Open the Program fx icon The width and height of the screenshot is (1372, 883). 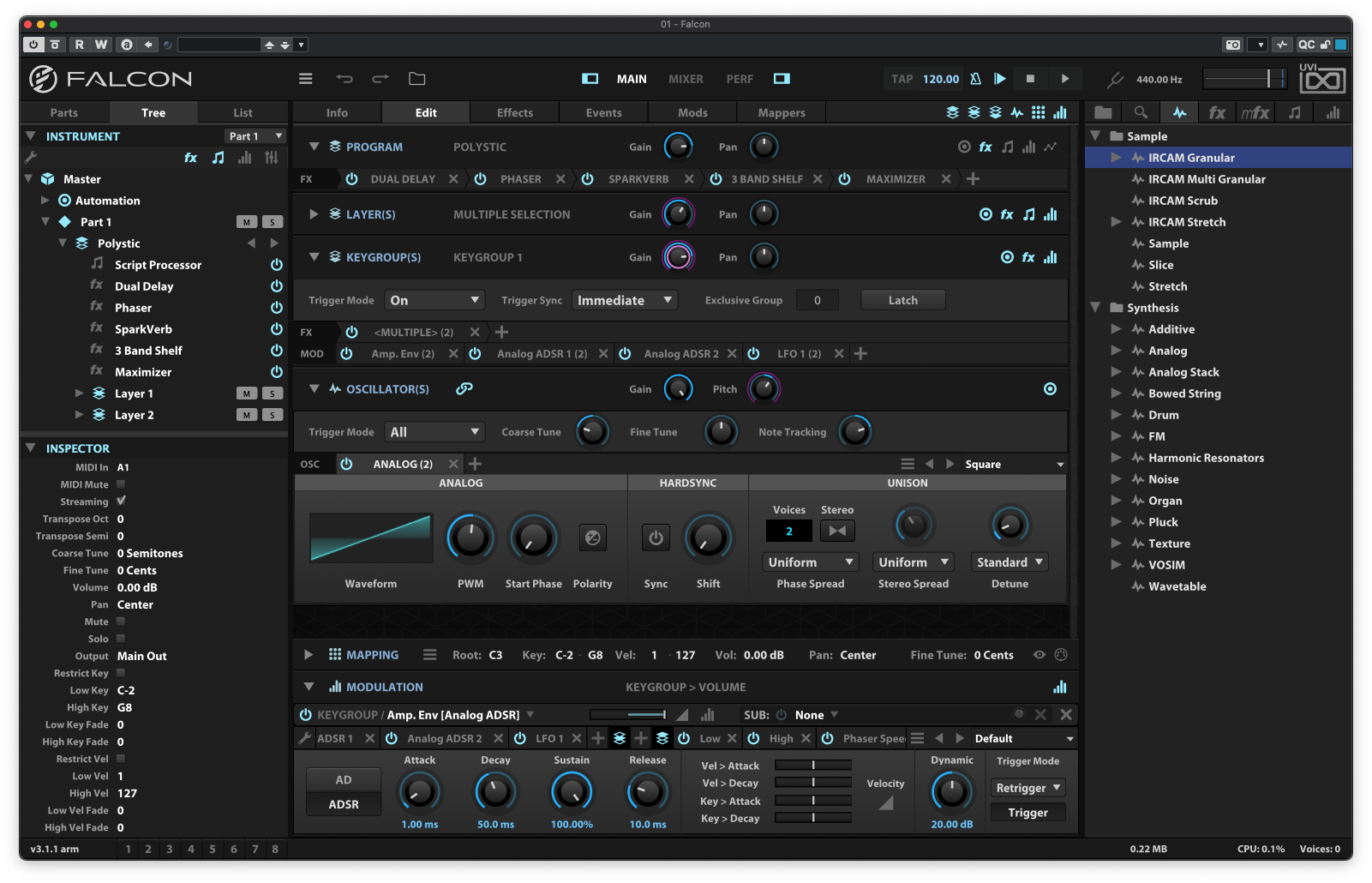tap(986, 147)
